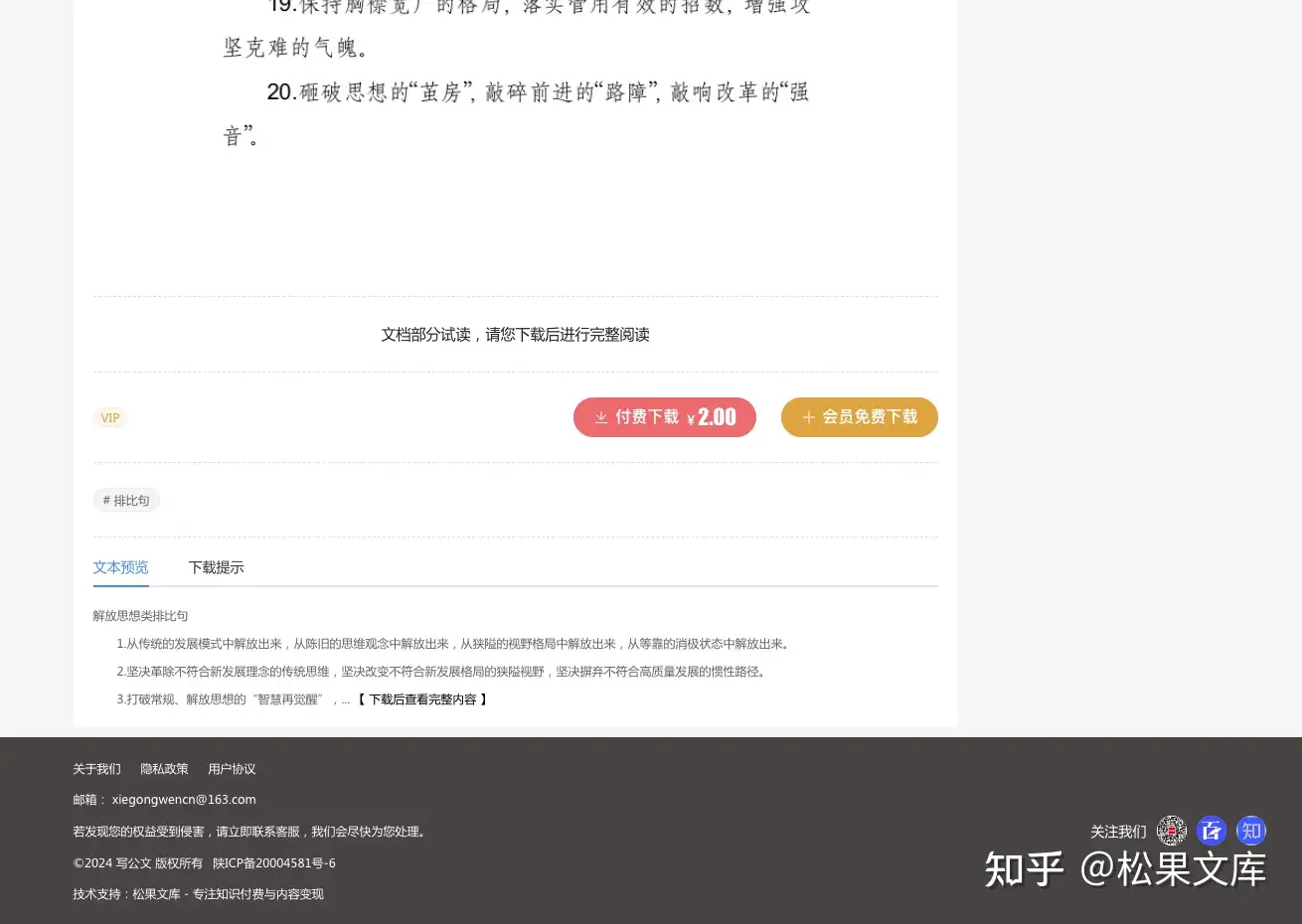1302x924 pixels.
Task: Click the 会员免费下载 button
Action: click(x=860, y=417)
